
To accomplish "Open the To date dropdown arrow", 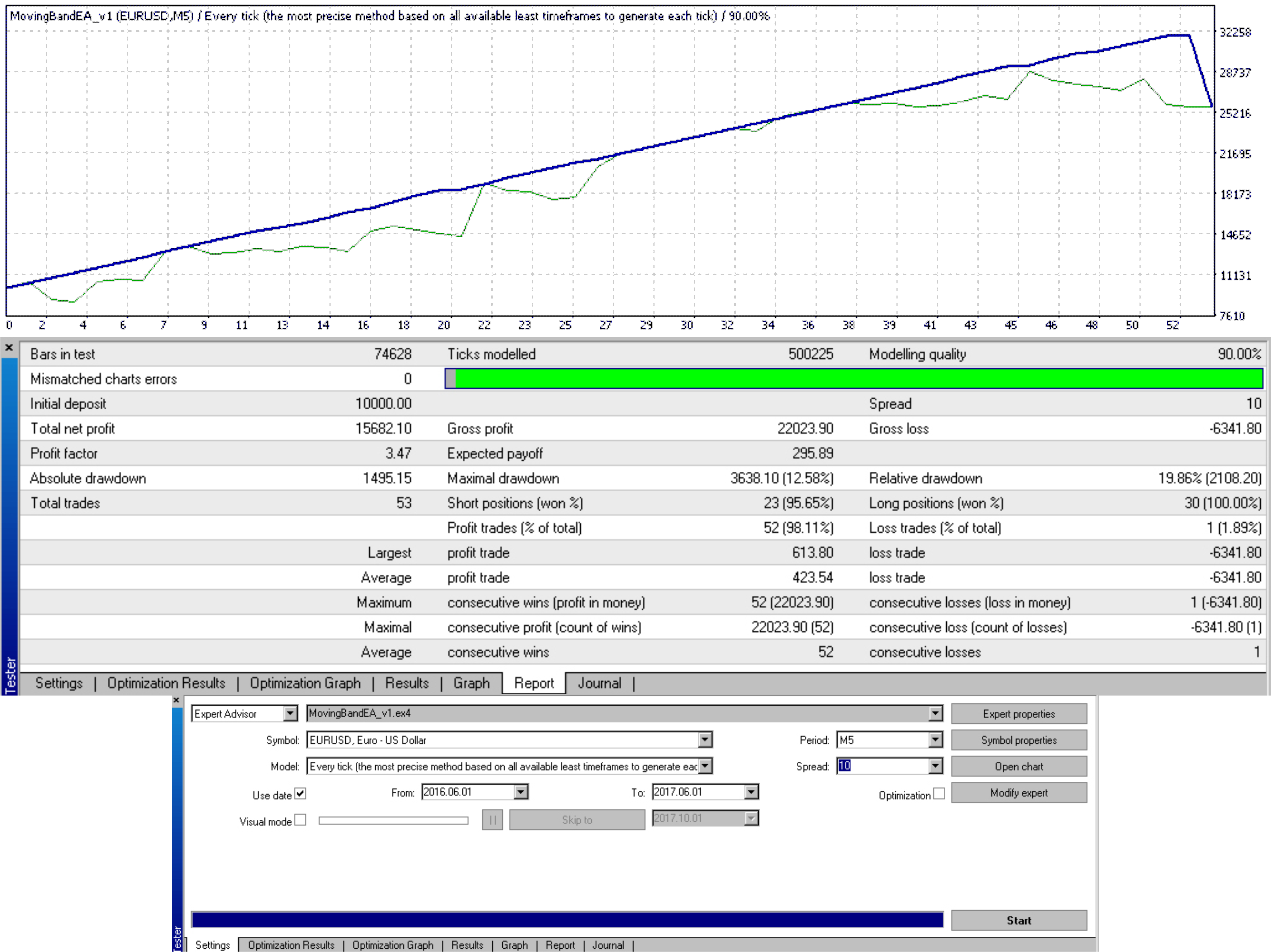I will pos(751,792).
